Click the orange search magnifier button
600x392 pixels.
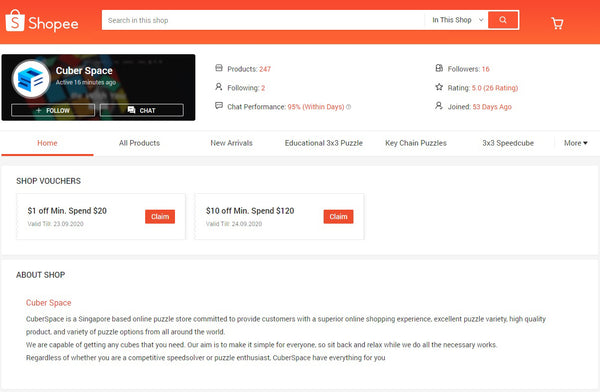[x=503, y=20]
